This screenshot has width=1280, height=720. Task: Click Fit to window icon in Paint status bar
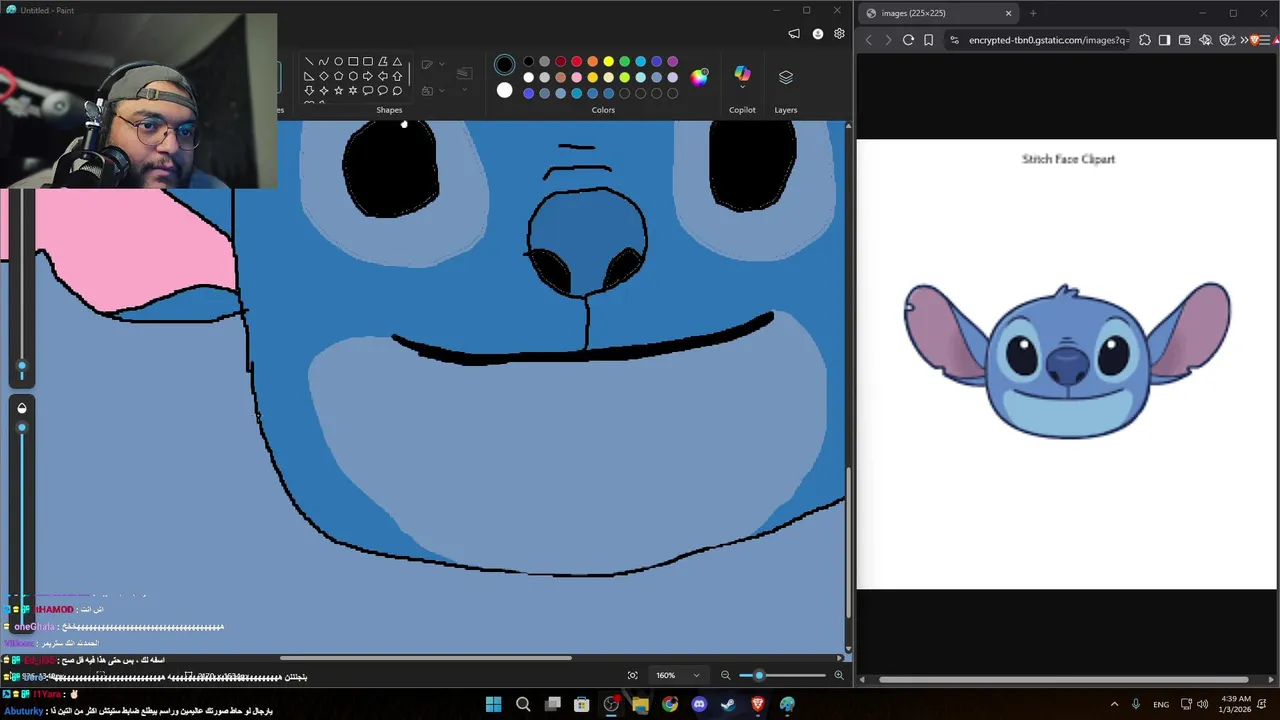pos(632,676)
